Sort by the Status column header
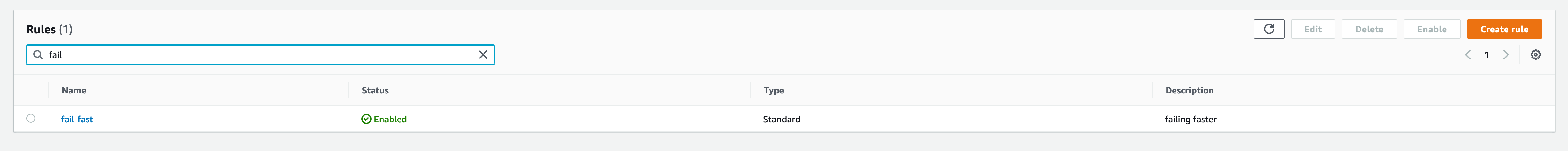Viewport: 1568px width, 151px height. [375, 90]
